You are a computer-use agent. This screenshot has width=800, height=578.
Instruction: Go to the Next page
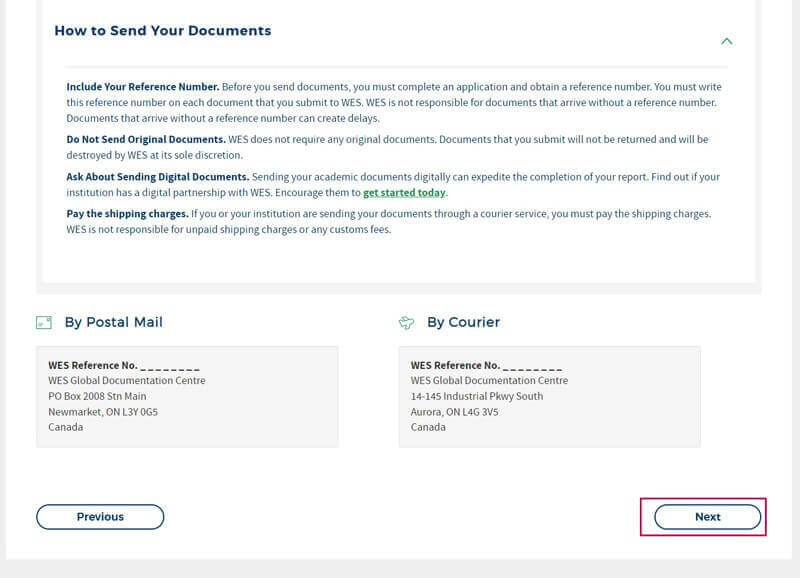click(x=707, y=517)
